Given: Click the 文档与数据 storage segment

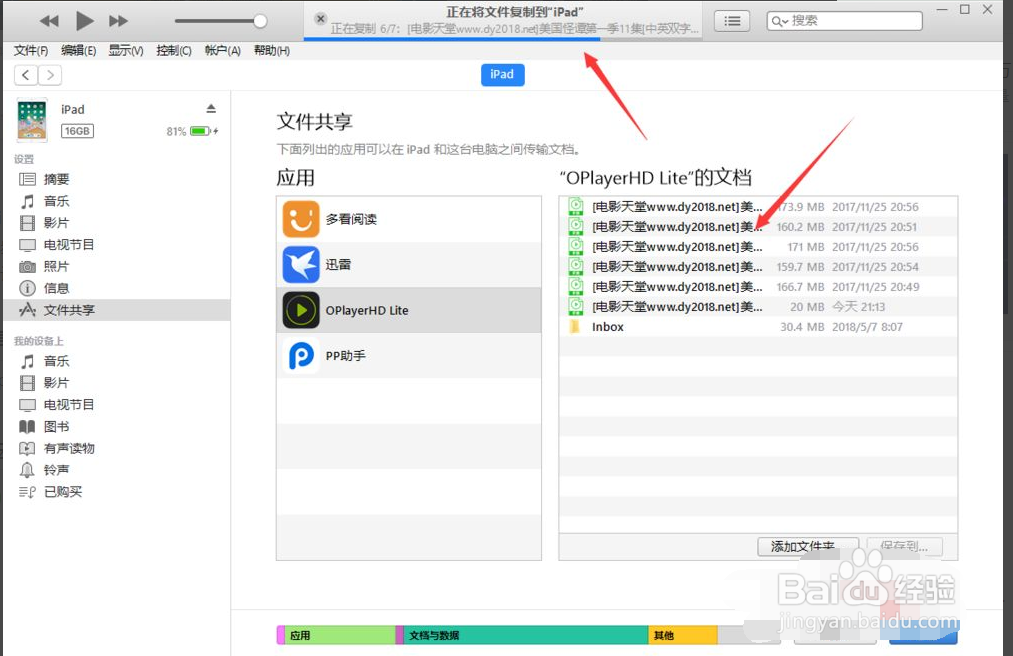Looking at the screenshot, I should [x=525, y=635].
